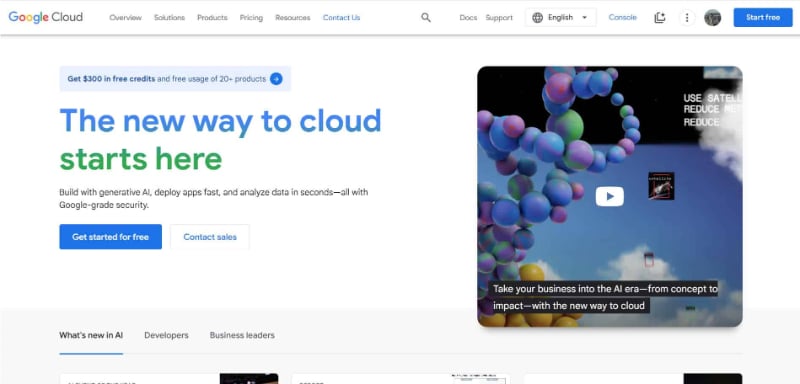Click the headline 'The new way to cloud'
800x384 pixels.
pos(220,121)
